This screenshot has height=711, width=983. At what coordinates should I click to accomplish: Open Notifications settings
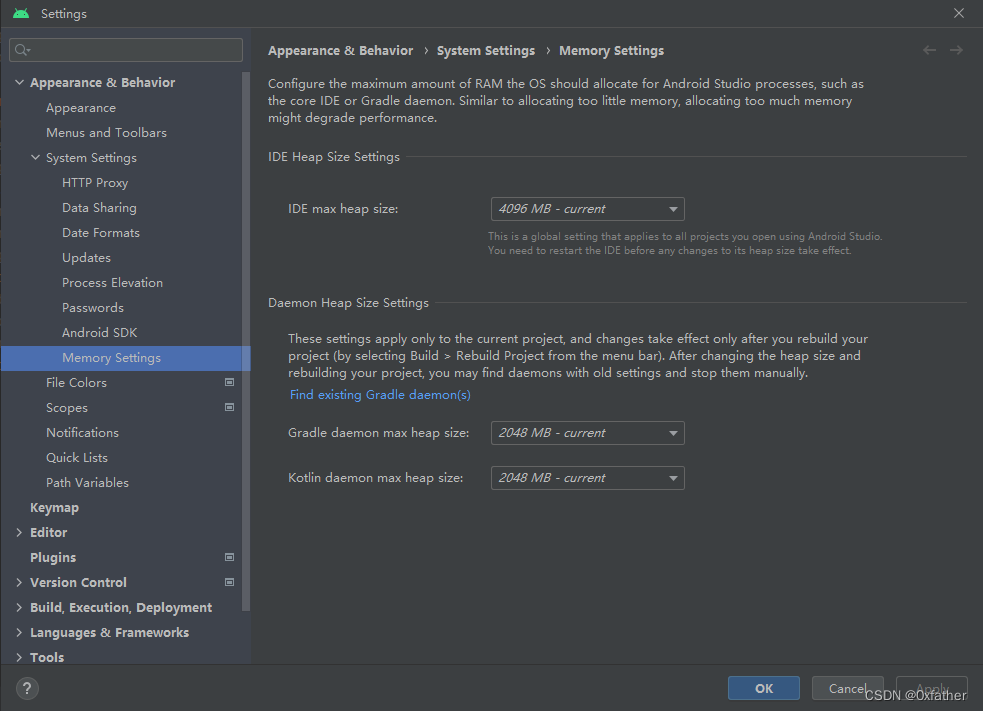point(82,433)
